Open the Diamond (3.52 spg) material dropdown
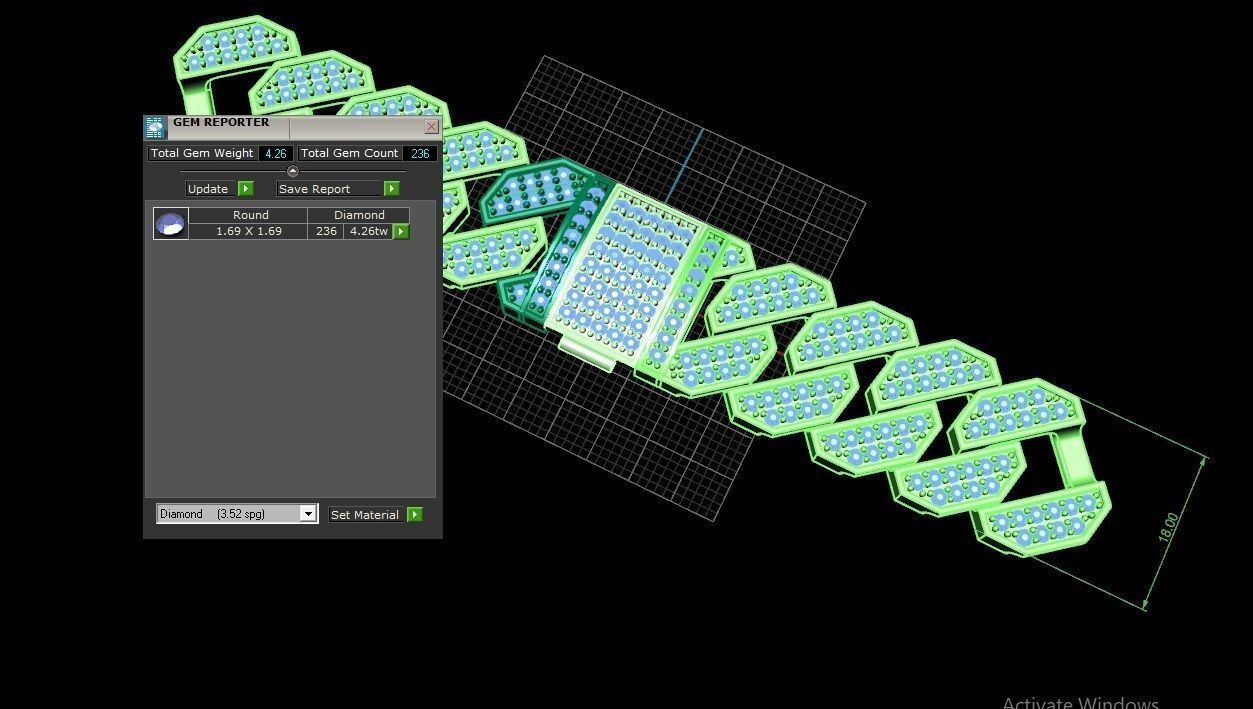This screenshot has height=709, width=1253. pos(237,514)
